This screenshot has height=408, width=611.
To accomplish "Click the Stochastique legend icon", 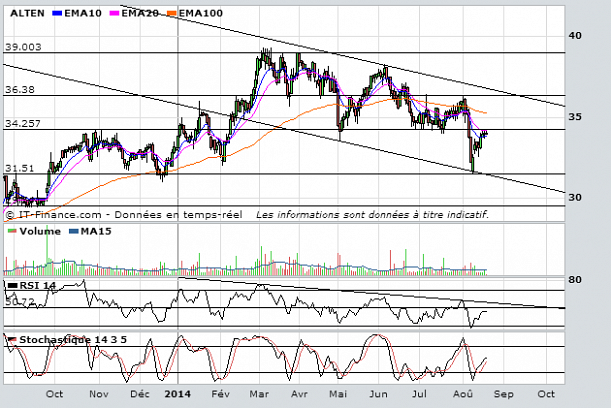I will [x=12, y=340].
